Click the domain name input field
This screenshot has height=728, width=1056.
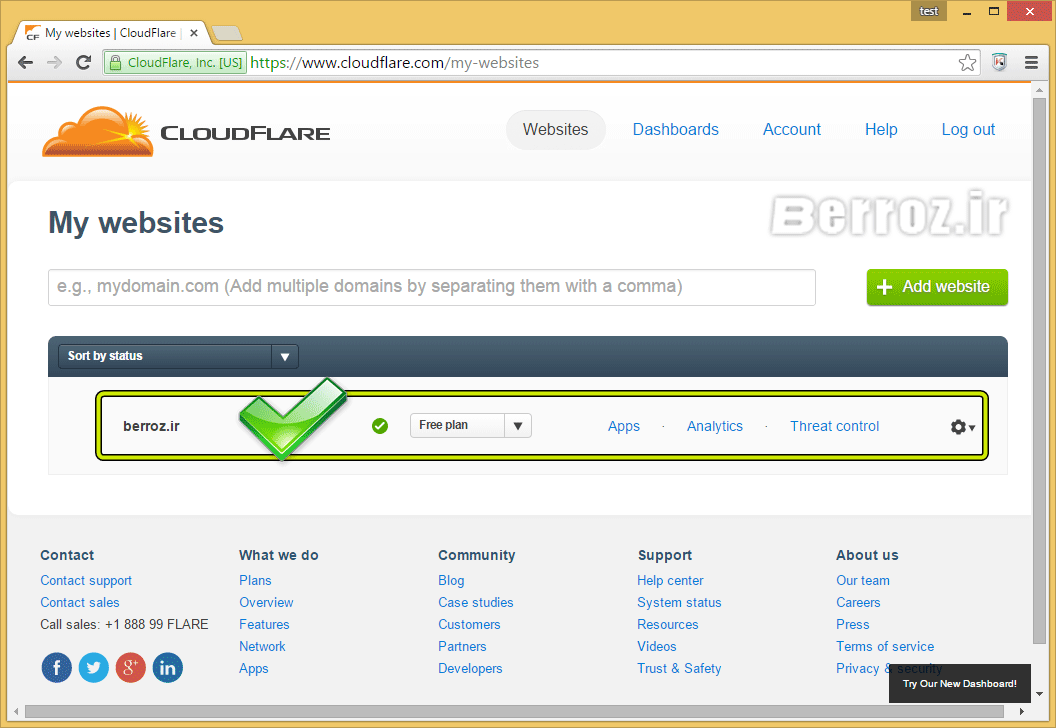432,287
